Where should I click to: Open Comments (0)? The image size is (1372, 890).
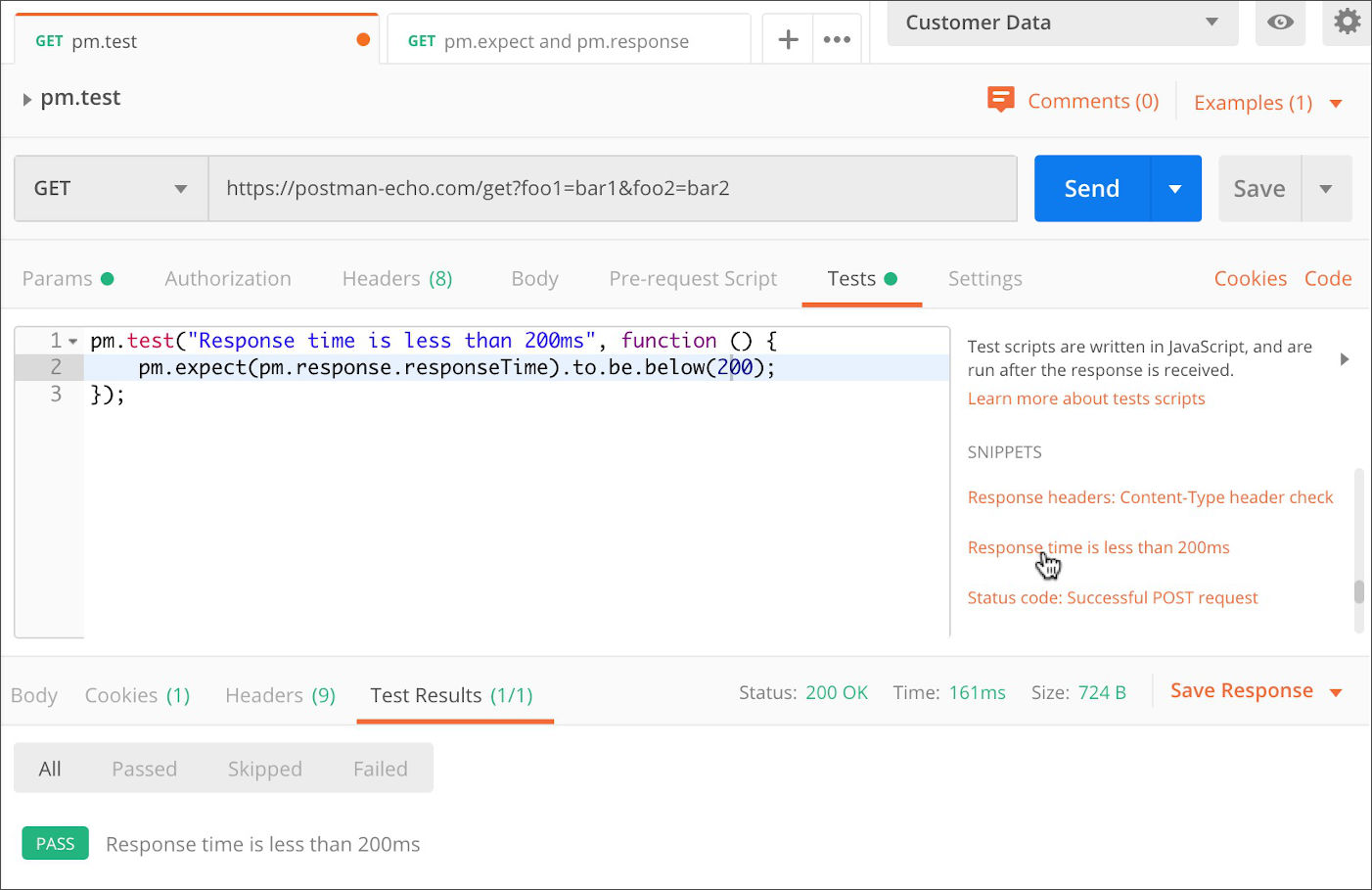coord(1093,101)
